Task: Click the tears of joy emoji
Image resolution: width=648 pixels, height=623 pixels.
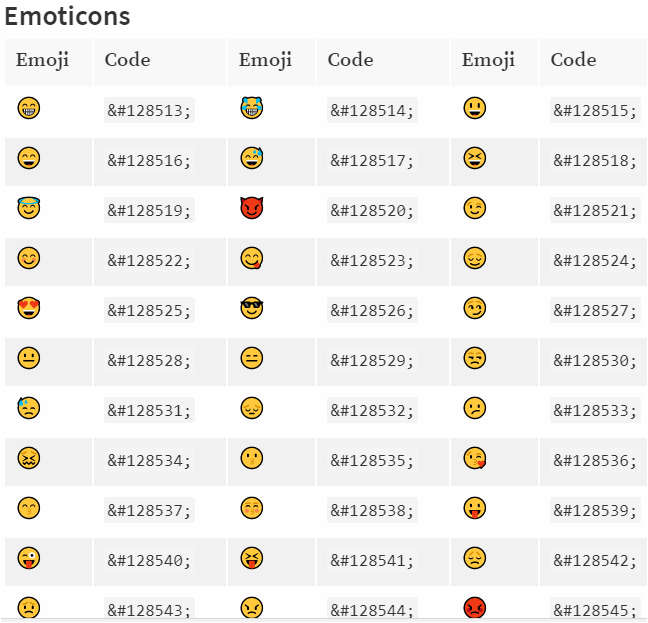Action: [x=252, y=109]
